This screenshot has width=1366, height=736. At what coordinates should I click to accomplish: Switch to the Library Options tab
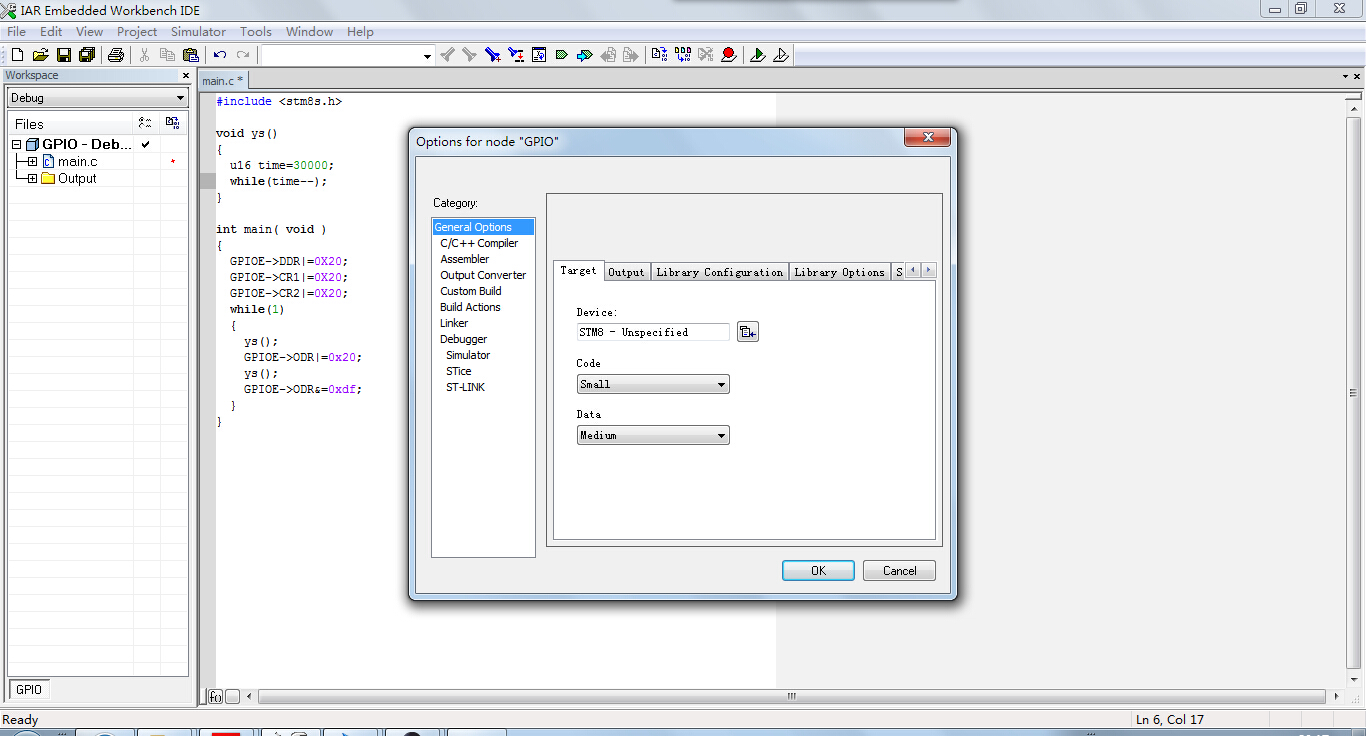click(x=839, y=272)
